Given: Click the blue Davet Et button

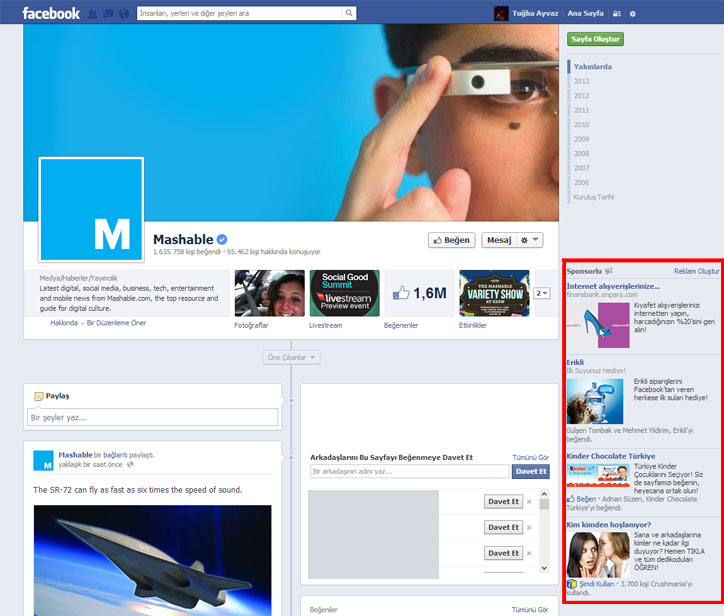Looking at the screenshot, I should tap(531, 471).
